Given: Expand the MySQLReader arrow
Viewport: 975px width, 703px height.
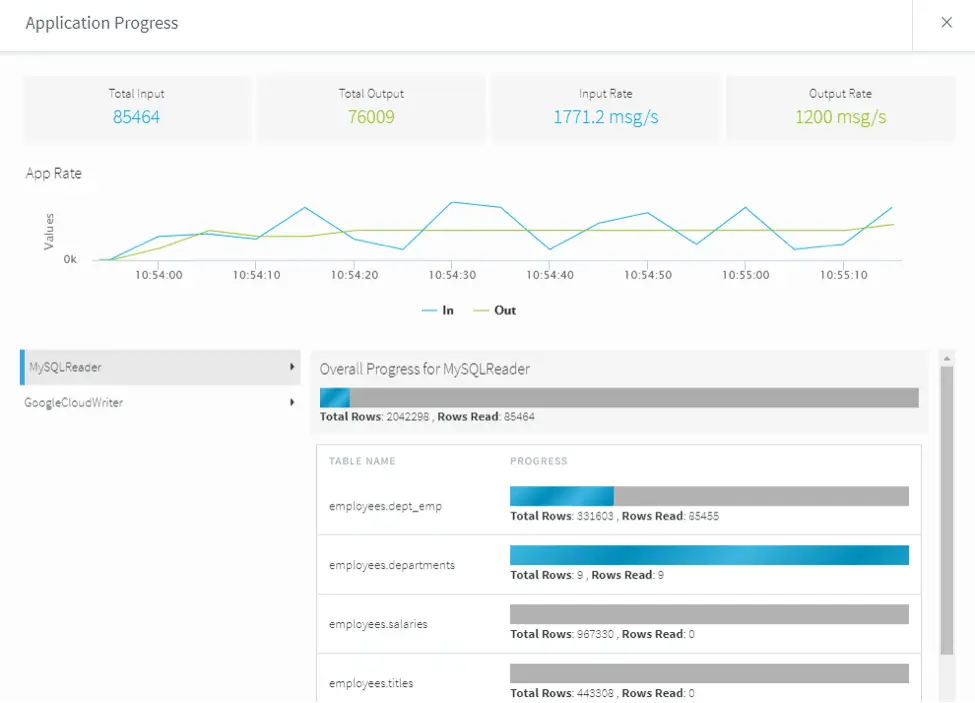Looking at the screenshot, I should point(292,367).
